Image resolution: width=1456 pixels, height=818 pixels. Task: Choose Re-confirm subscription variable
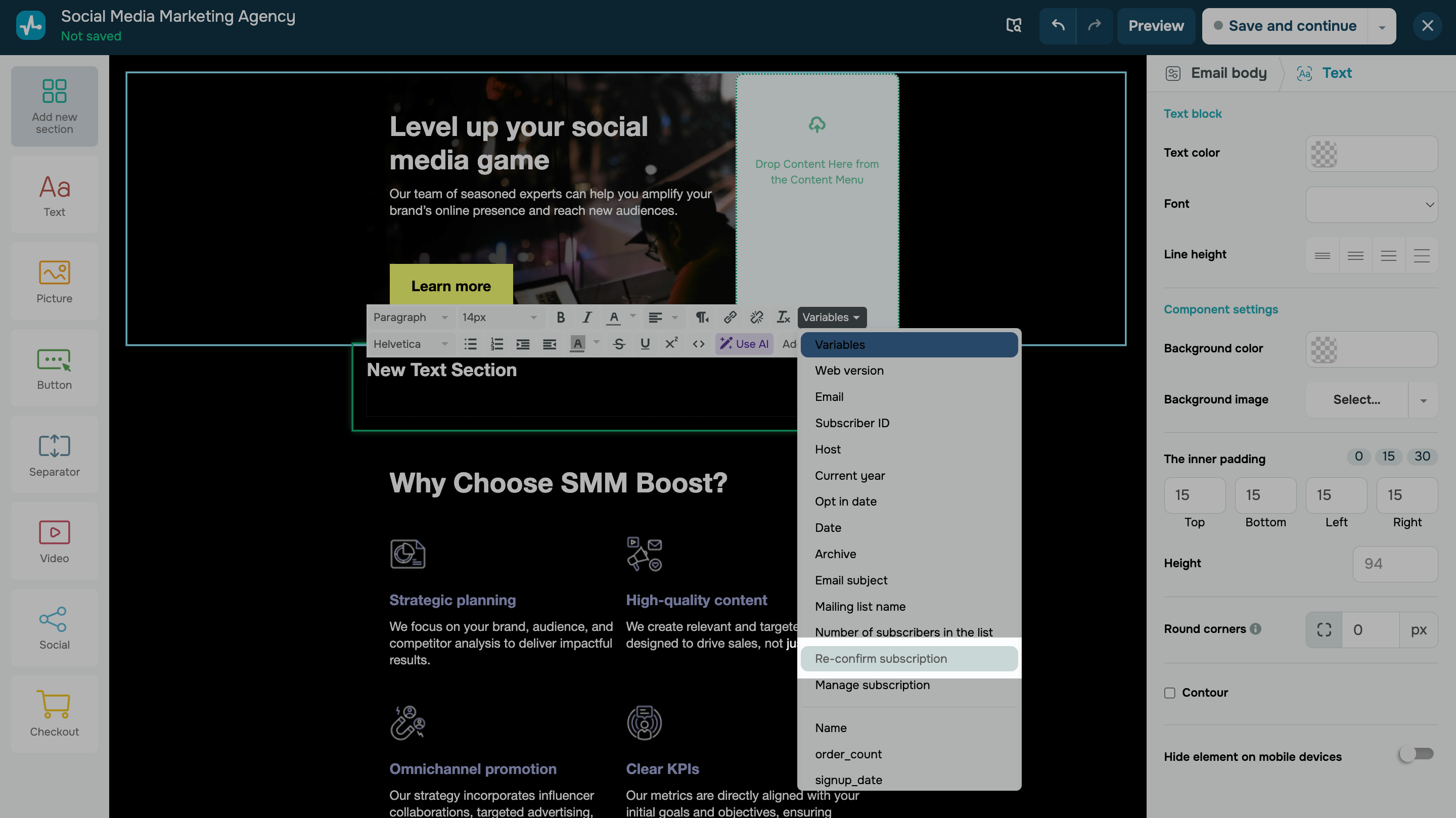click(909, 659)
